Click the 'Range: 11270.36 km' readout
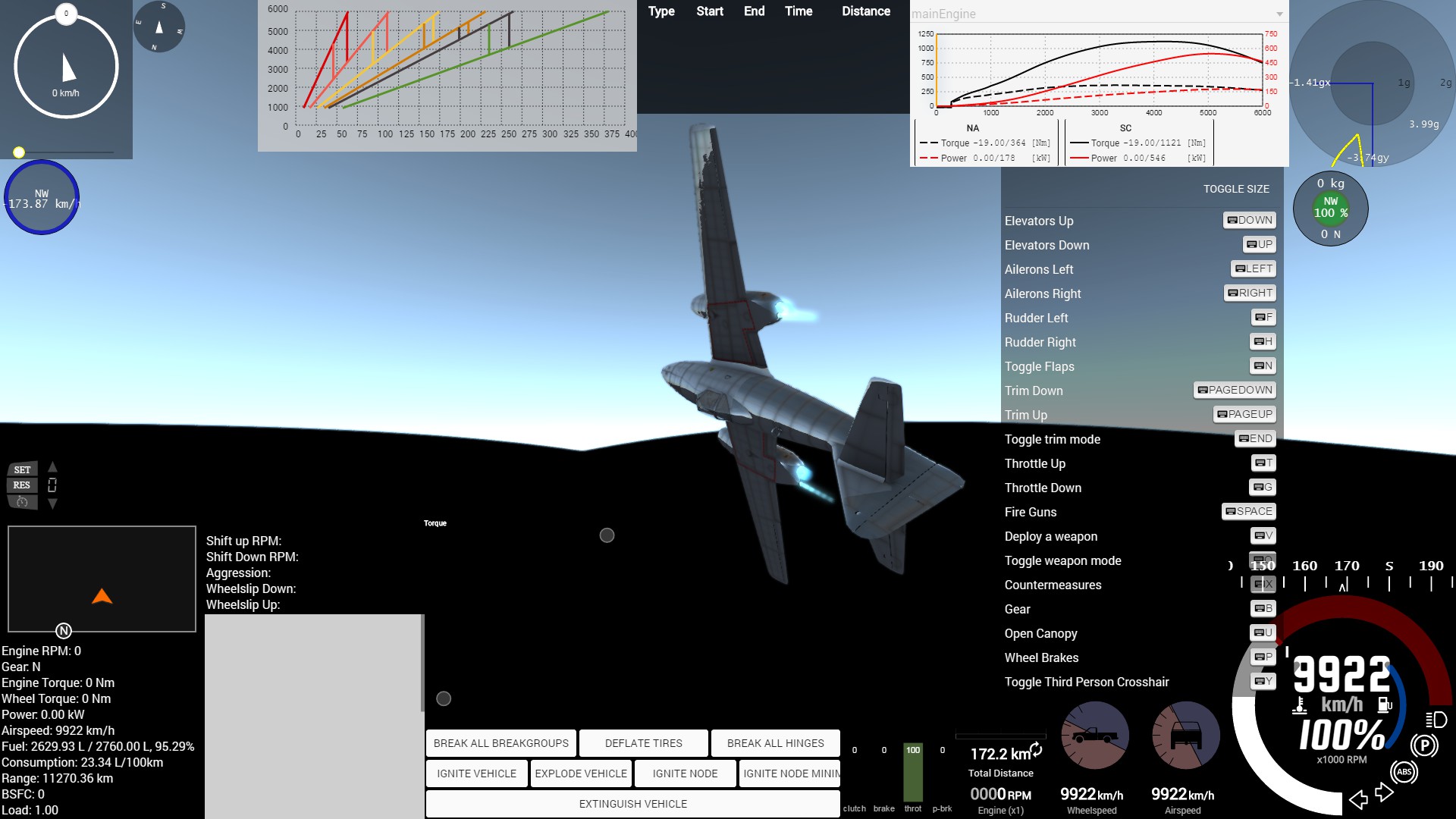The height and width of the screenshot is (819, 1456). [x=58, y=778]
